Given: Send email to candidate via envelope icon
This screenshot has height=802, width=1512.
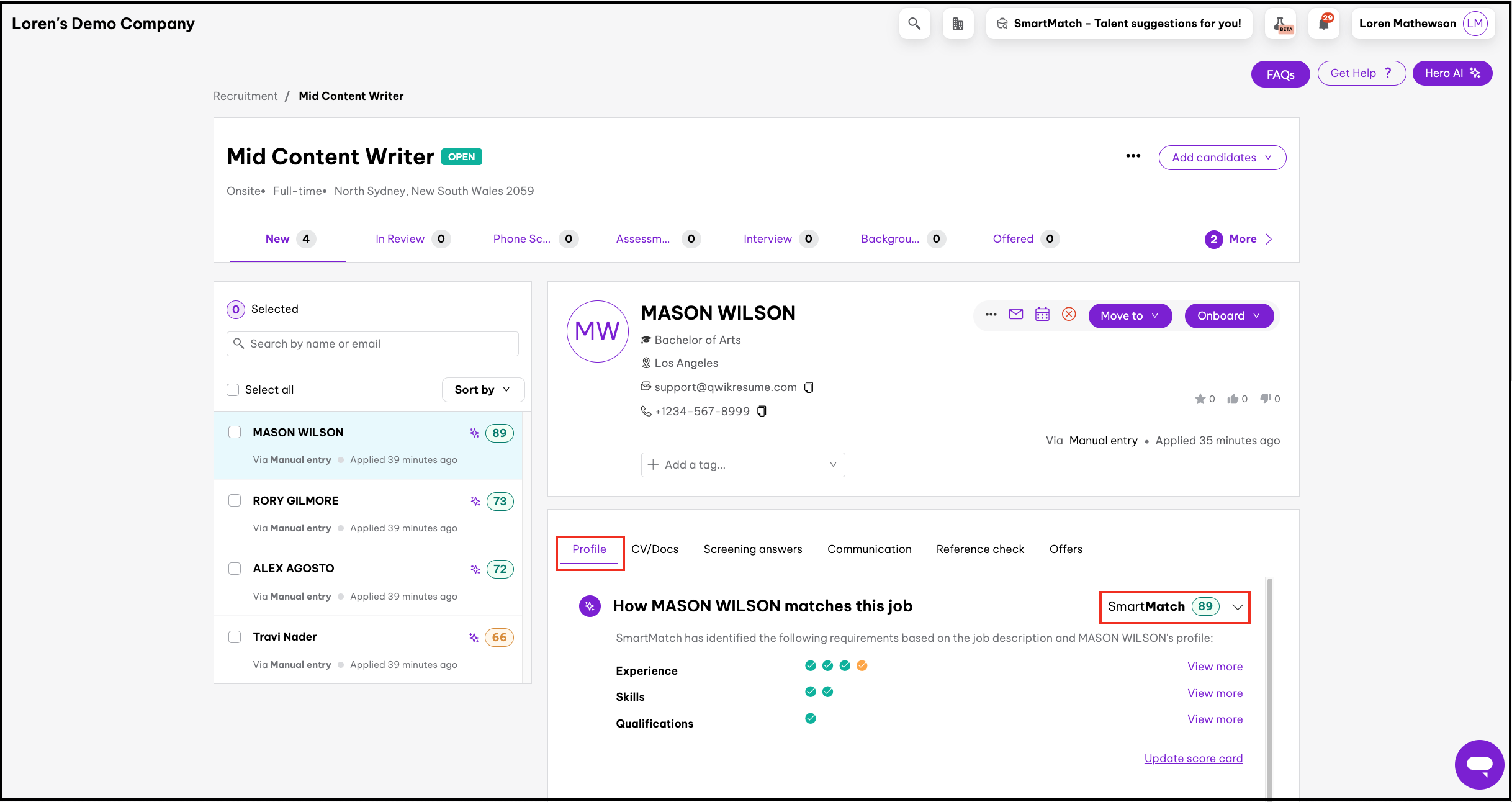Looking at the screenshot, I should [x=1015, y=314].
